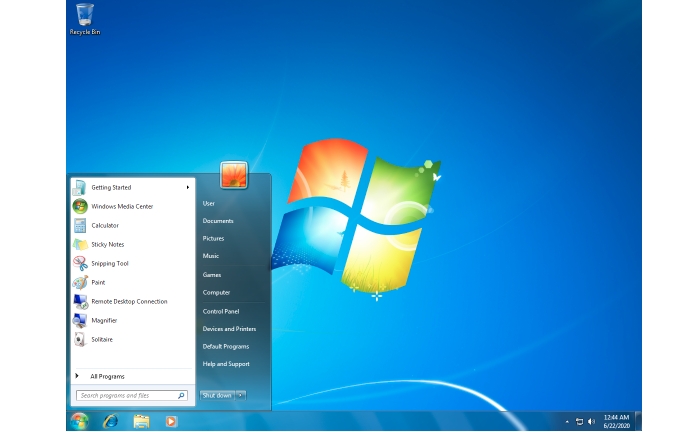Viewport: 700px width, 432px height.
Task: Start Remote Desktop Connection
Action: click(x=128, y=301)
